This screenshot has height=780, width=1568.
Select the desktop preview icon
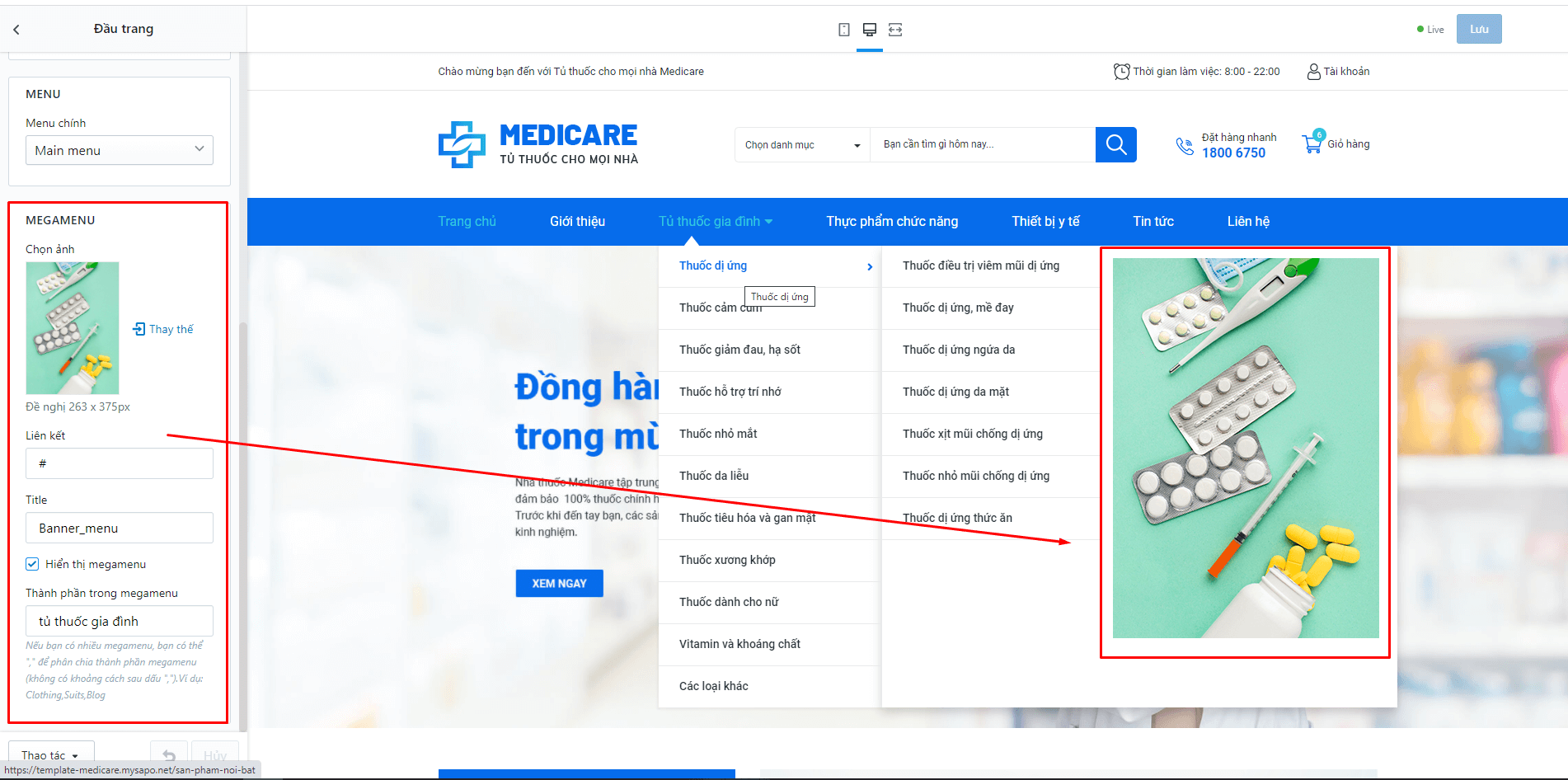click(870, 30)
